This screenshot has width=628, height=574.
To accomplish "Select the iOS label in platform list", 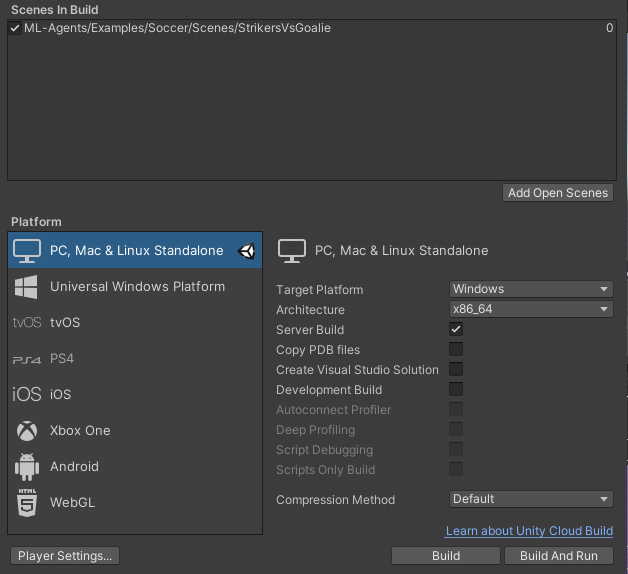I will tap(60, 395).
